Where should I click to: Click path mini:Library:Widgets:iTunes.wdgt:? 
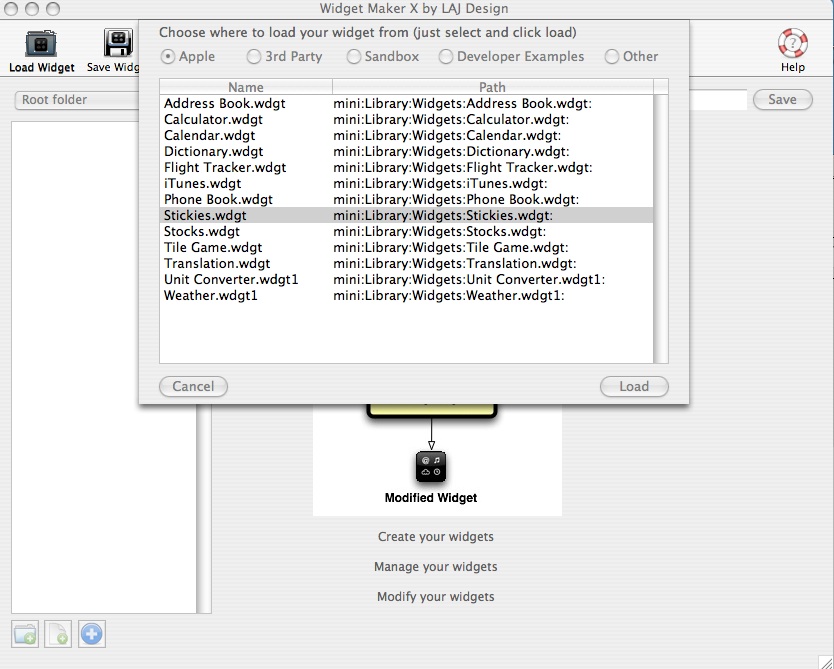point(440,183)
